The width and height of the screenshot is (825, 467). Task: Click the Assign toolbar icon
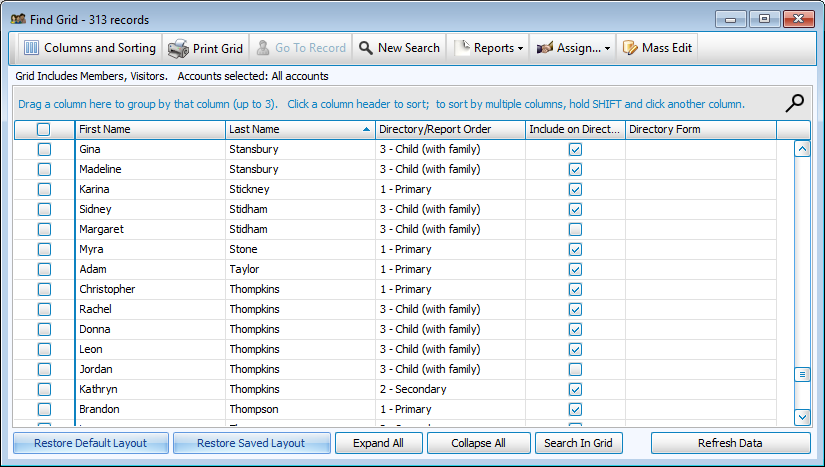(545, 48)
